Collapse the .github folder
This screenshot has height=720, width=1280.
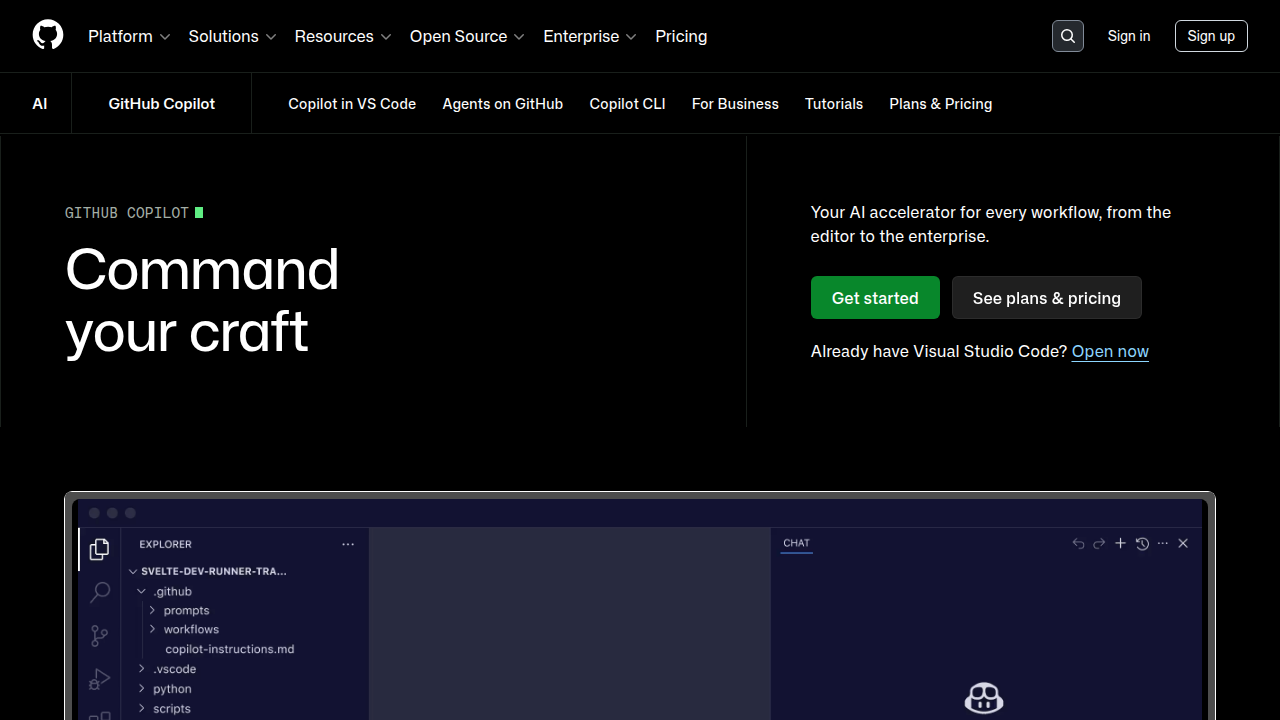click(x=165, y=591)
